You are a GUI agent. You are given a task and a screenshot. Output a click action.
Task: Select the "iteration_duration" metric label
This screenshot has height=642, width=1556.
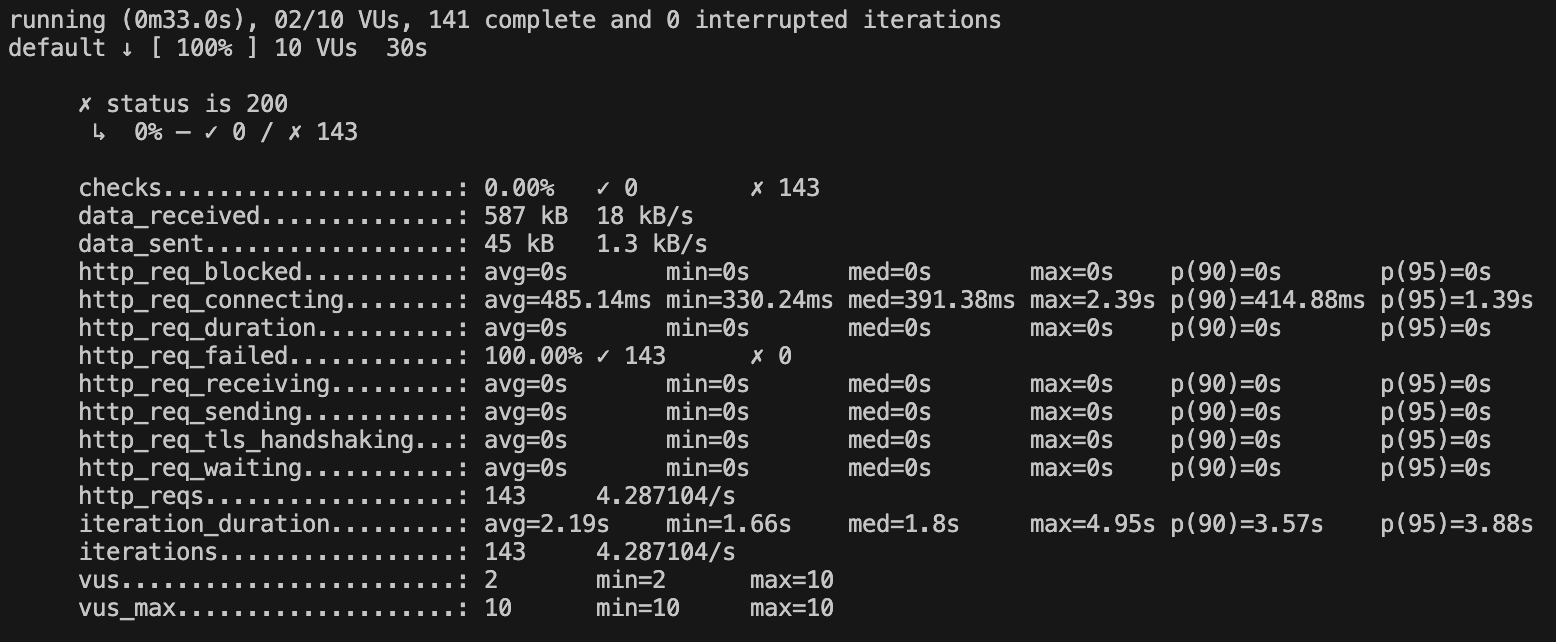204,524
